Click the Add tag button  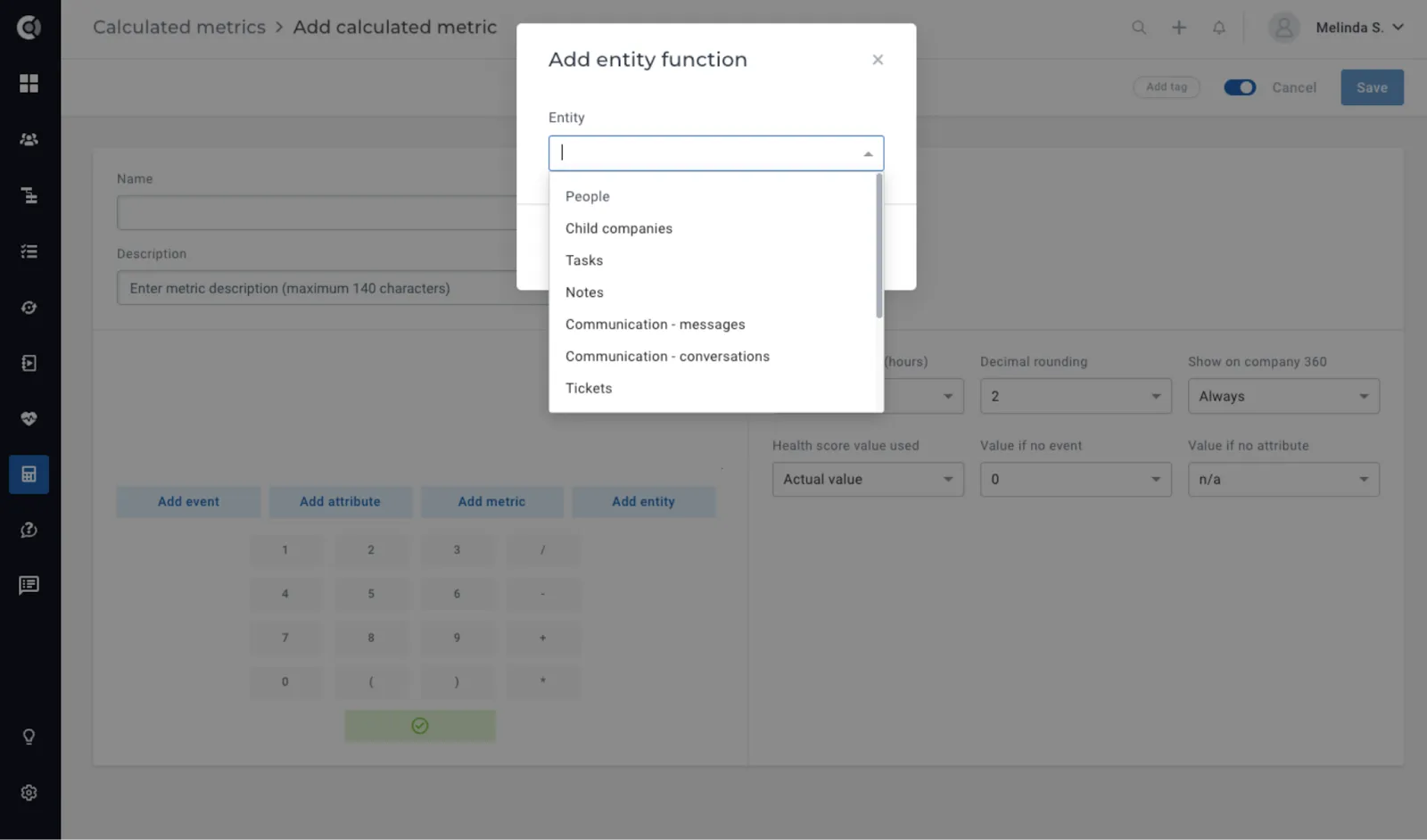[x=1167, y=86]
